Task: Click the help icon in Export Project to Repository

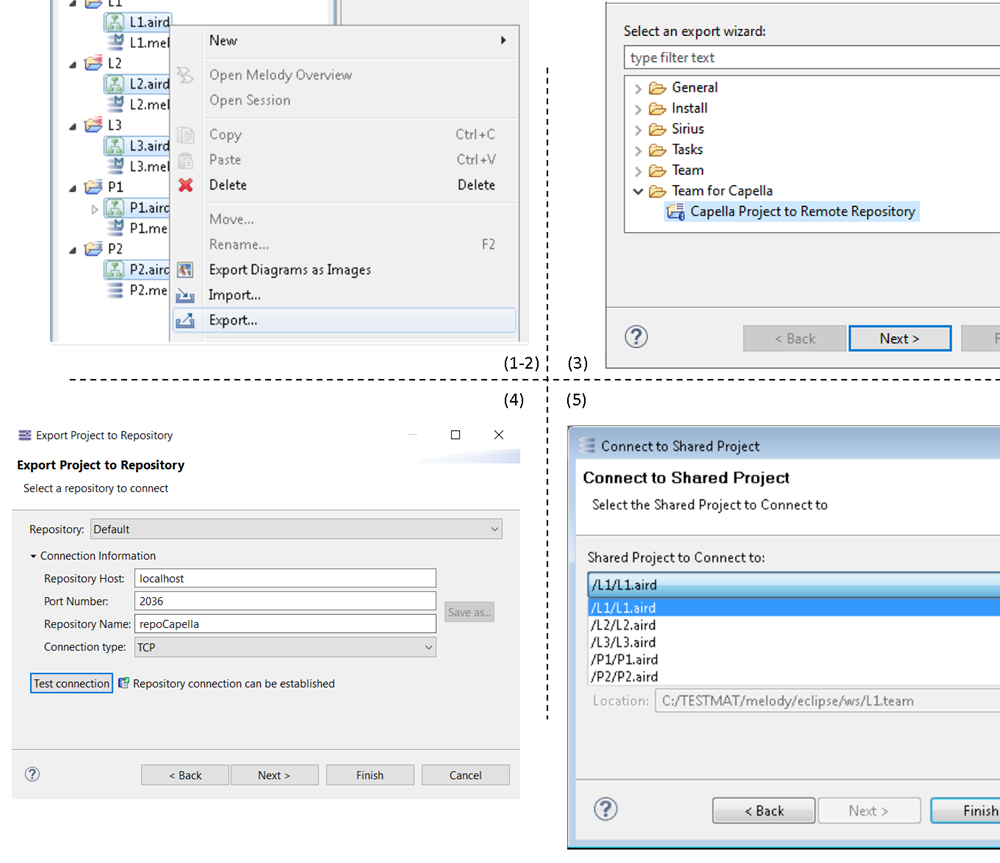Action: (32, 774)
